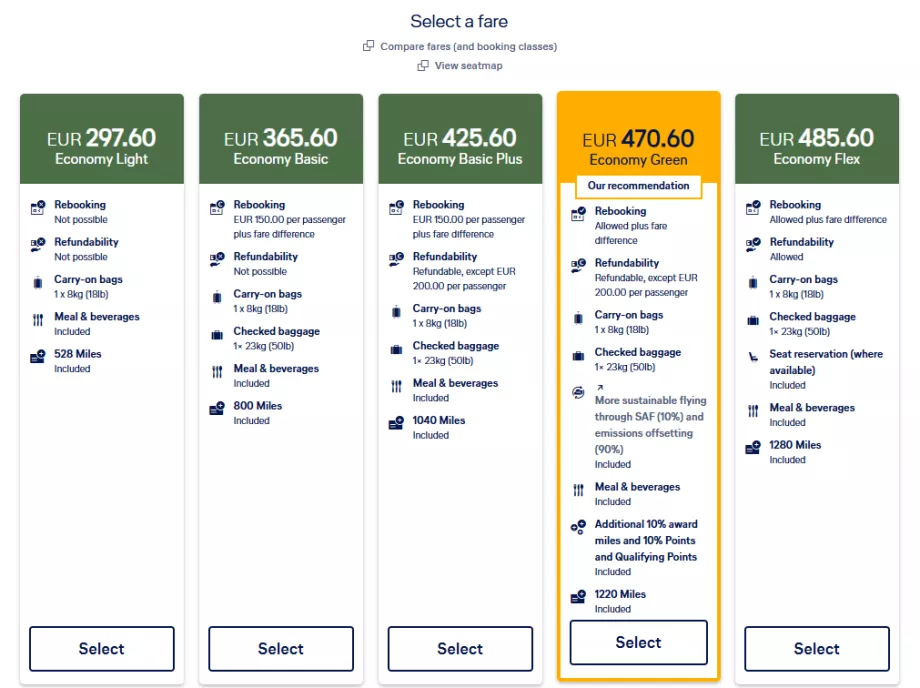Select the Economy Basic Plus fare

[460, 649]
